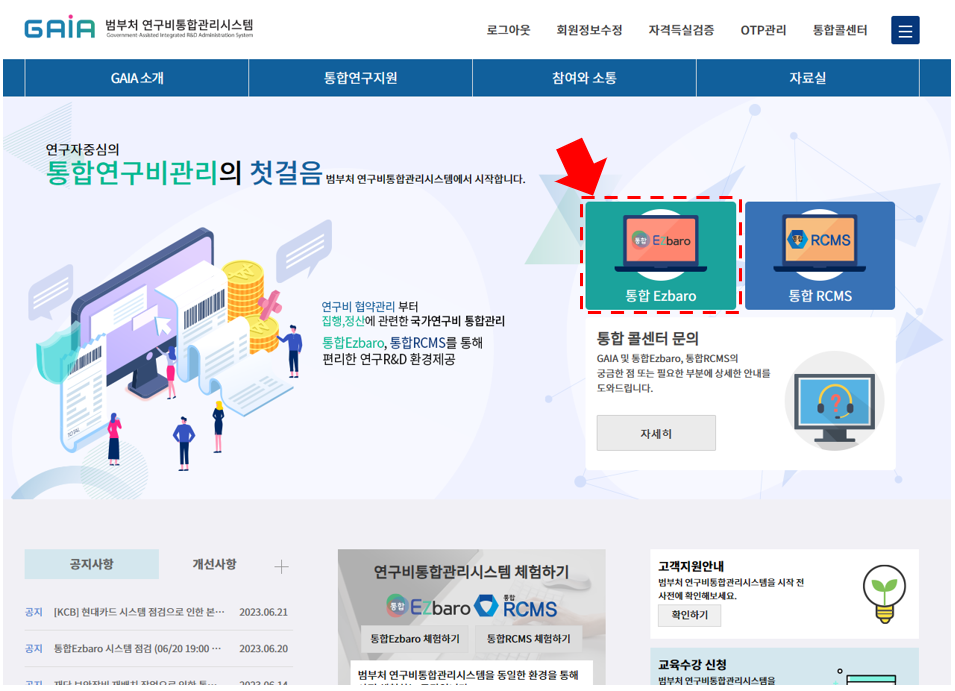Select the 공지사항 tab
Image resolution: width=955 pixels, height=691 pixels.
[x=91, y=564]
